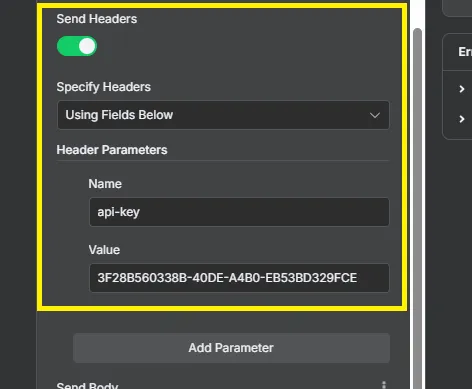Click the vertical scrollbar of the parameters panel
Viewport: 472px width, 389px height.
(417, 207)
